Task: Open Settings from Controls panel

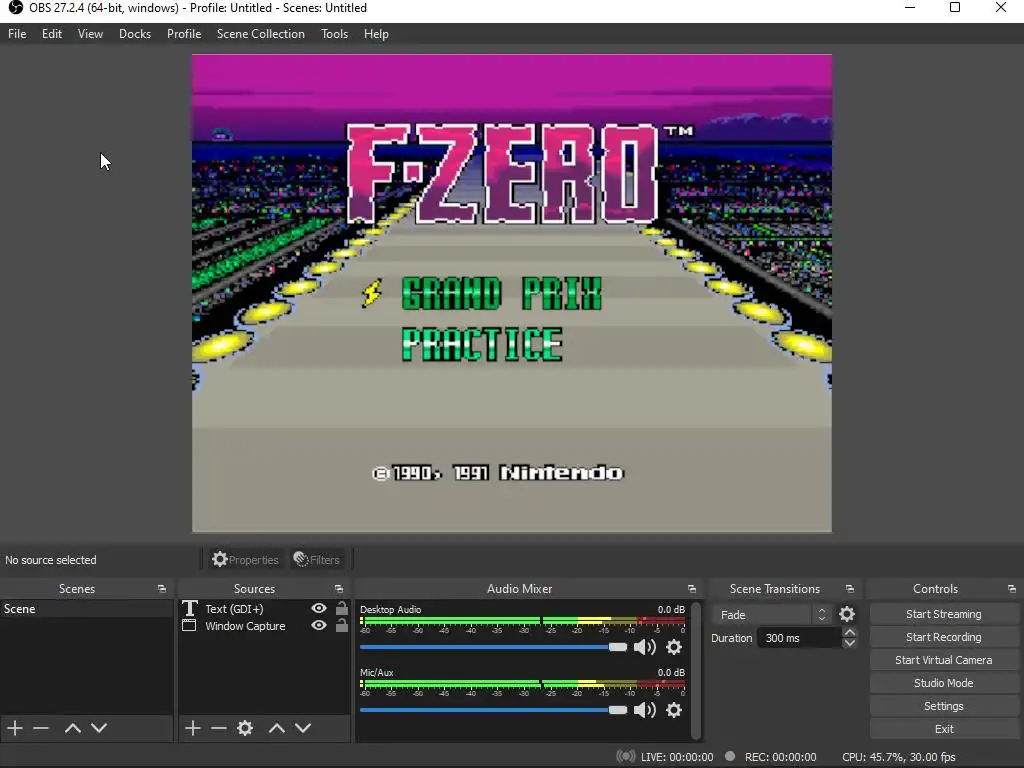Action: coord(944,706)
